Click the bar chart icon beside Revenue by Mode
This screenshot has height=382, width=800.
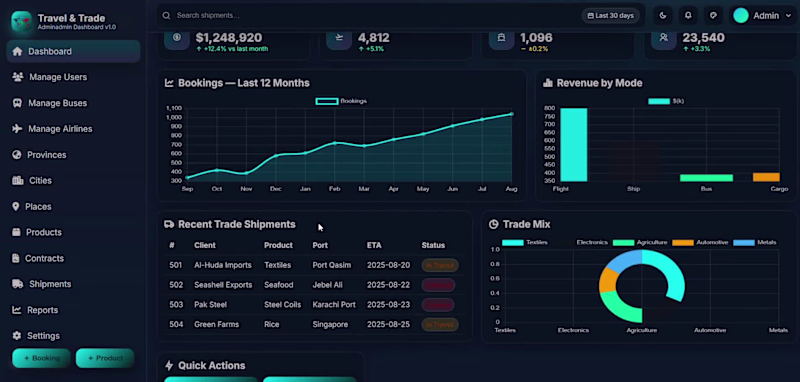(547, 83)
